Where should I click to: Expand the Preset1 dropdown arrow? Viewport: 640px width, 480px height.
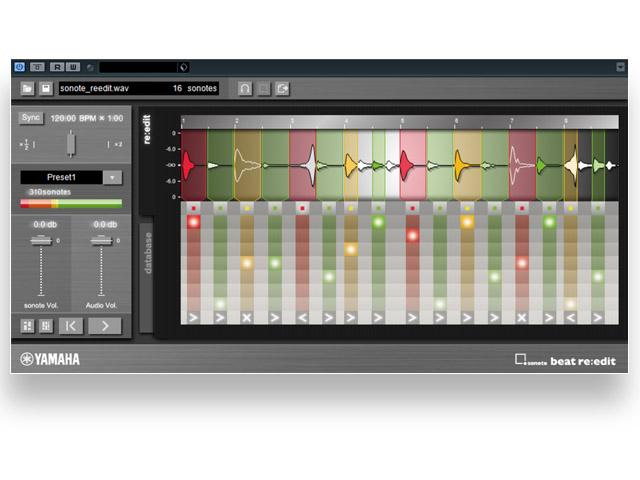[112, 178]
